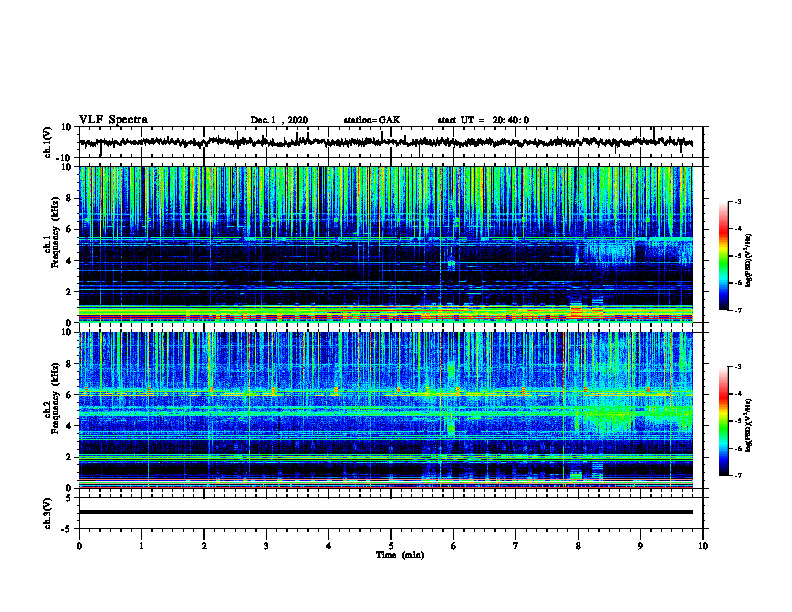The image size is (792, 612).
Task: Click the 4 minute tick label
Action: coord(328,546)
